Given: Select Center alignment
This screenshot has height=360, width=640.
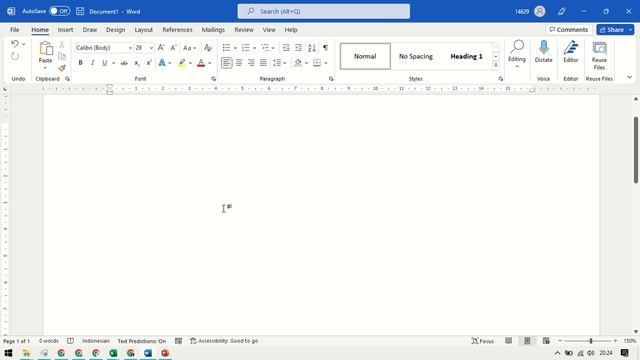Looking at the screenshot, I should [x=239, y=63].
